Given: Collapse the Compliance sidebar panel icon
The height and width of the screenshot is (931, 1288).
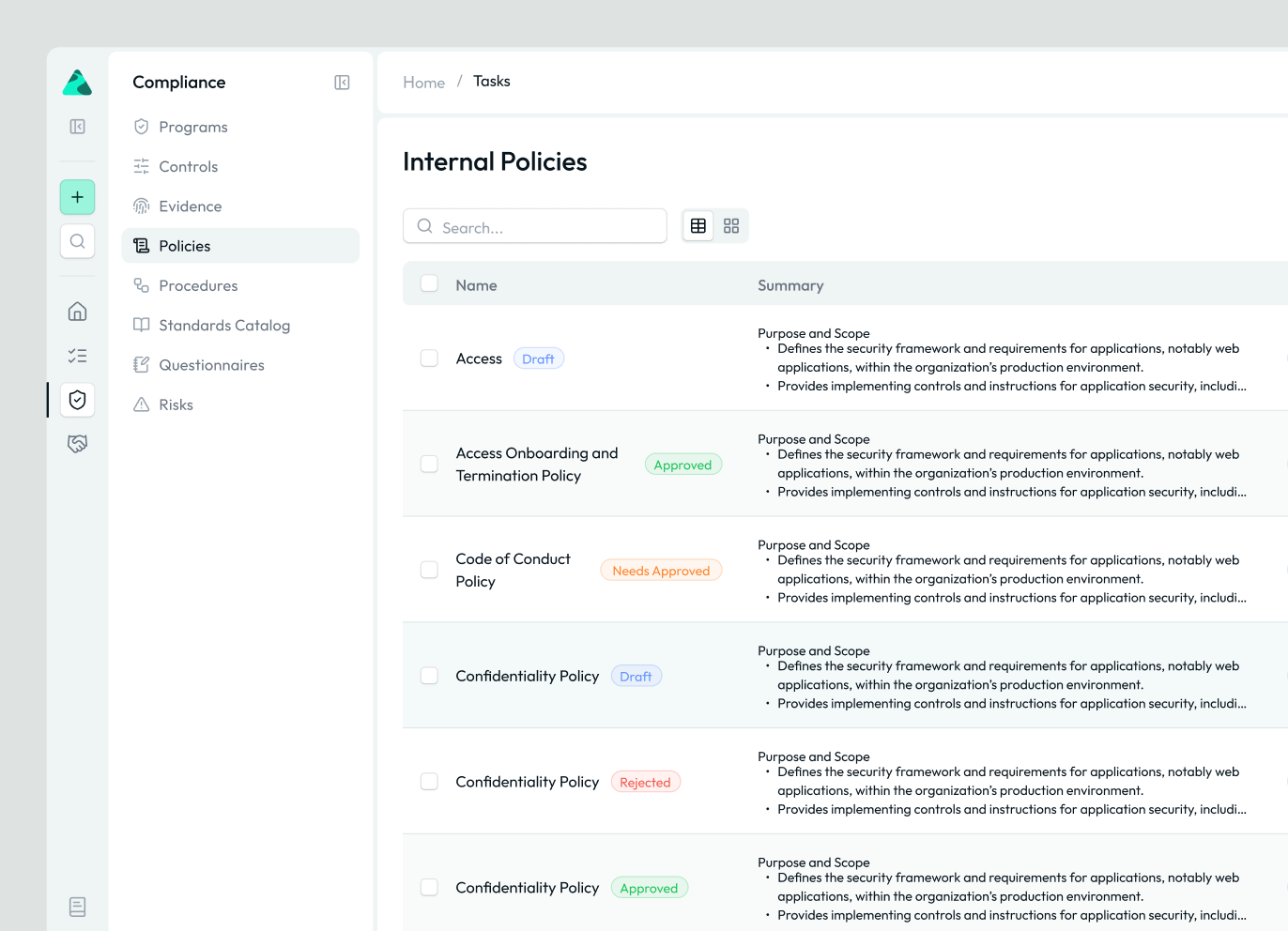Looking at the screenshot, I should click(342, 83).
